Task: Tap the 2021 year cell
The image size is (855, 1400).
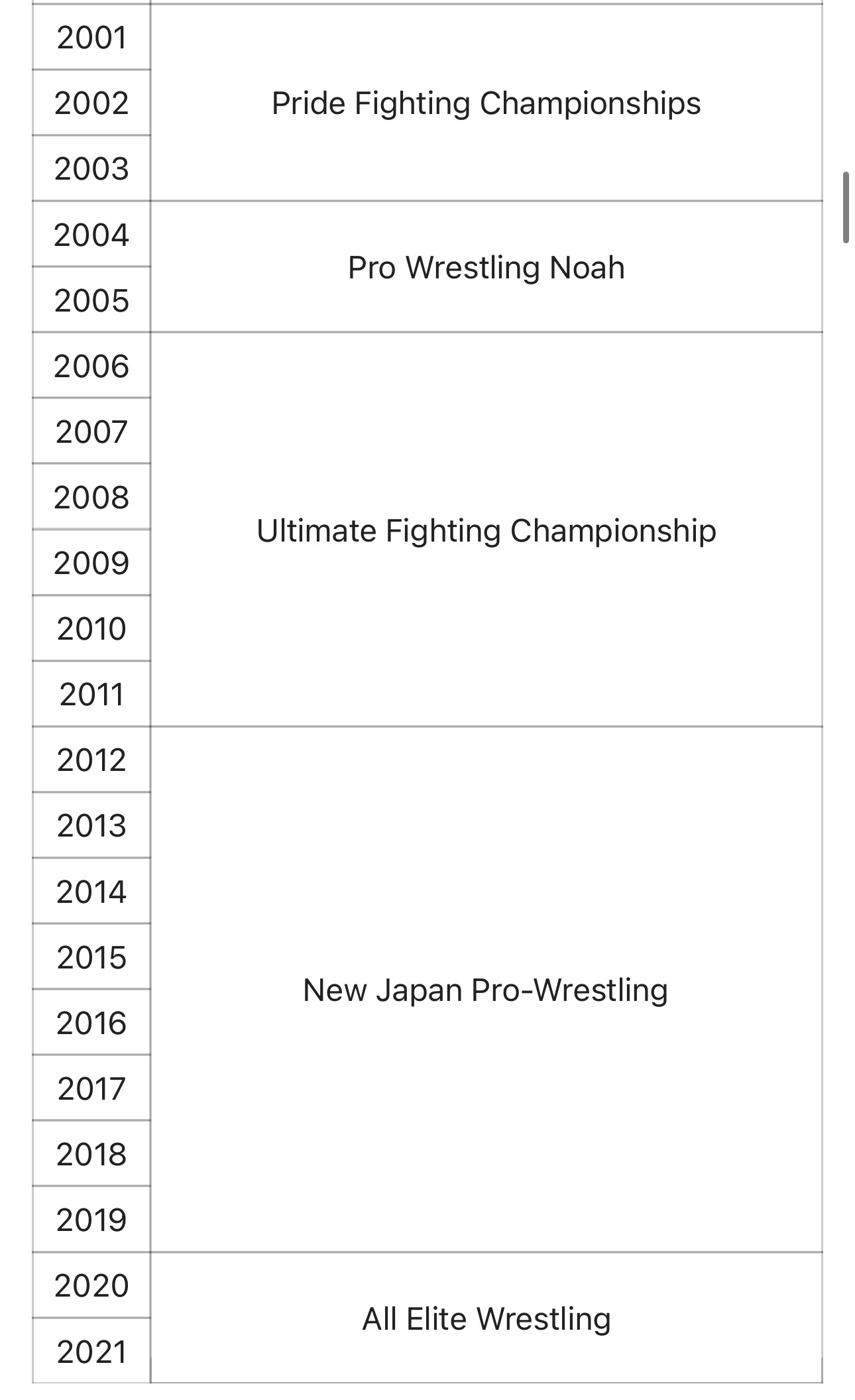Action: point(91,1352)
